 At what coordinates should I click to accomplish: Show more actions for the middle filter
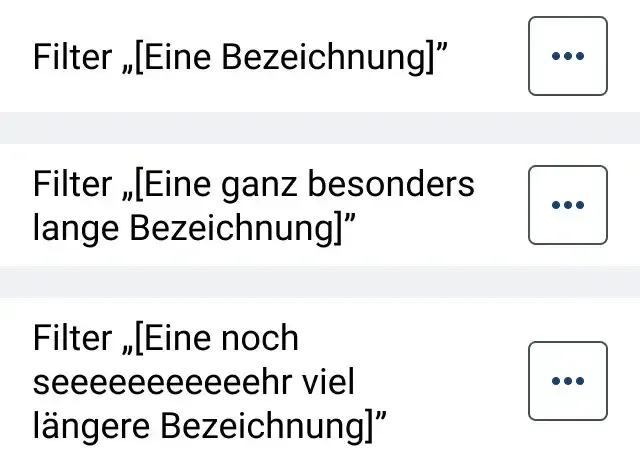(568, 205)
